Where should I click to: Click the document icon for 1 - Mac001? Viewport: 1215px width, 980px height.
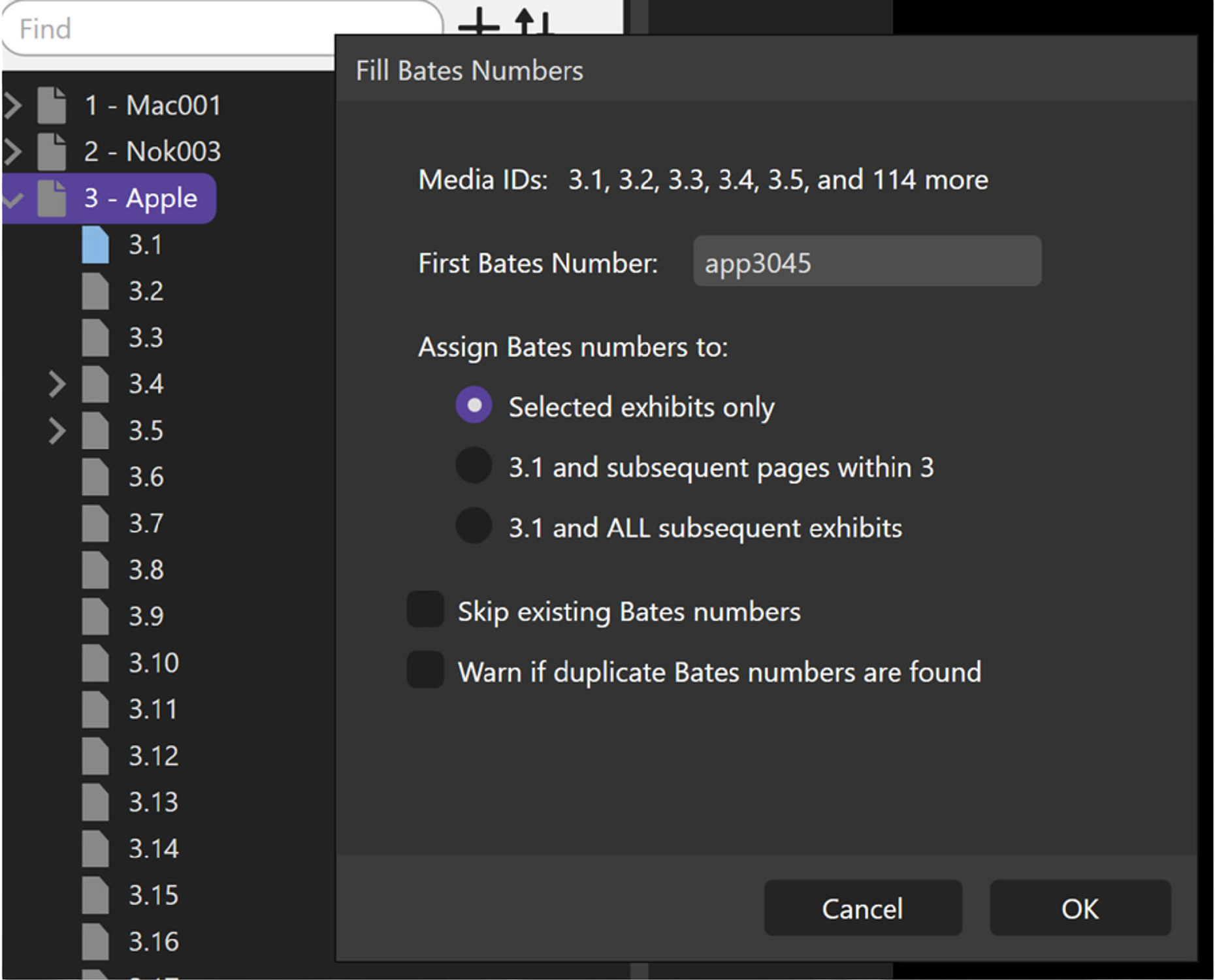pyautogui.click(x=52, y=105)
